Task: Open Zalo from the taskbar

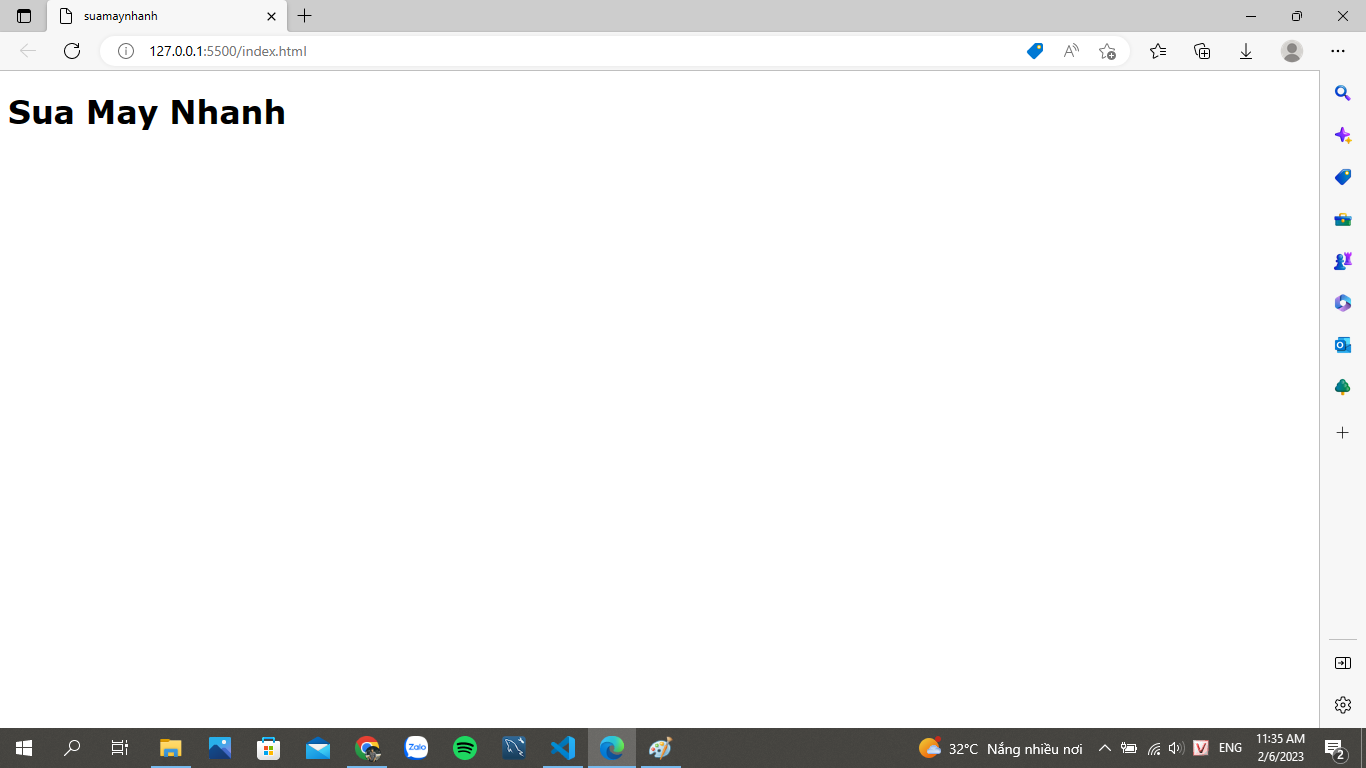Action: pos(416,748)
